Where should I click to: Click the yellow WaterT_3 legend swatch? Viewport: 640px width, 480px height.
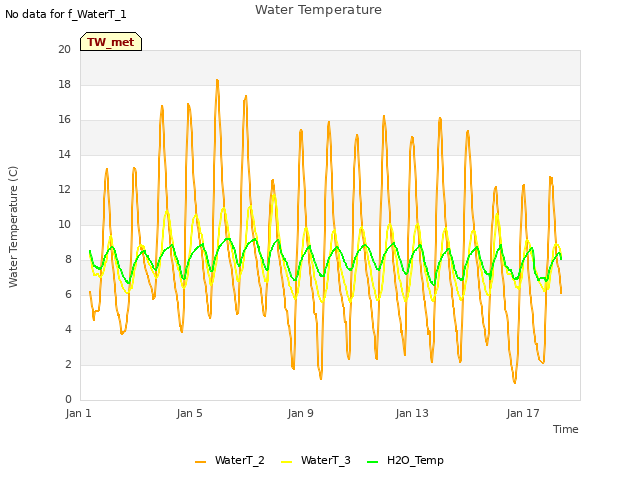[x=287, y=462]
